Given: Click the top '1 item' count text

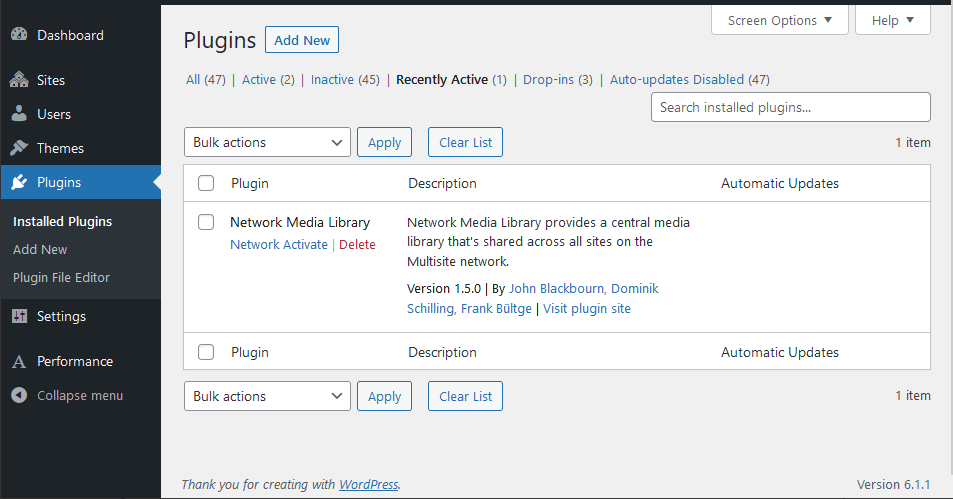Looking at the screenshot, I should [913, 142].
